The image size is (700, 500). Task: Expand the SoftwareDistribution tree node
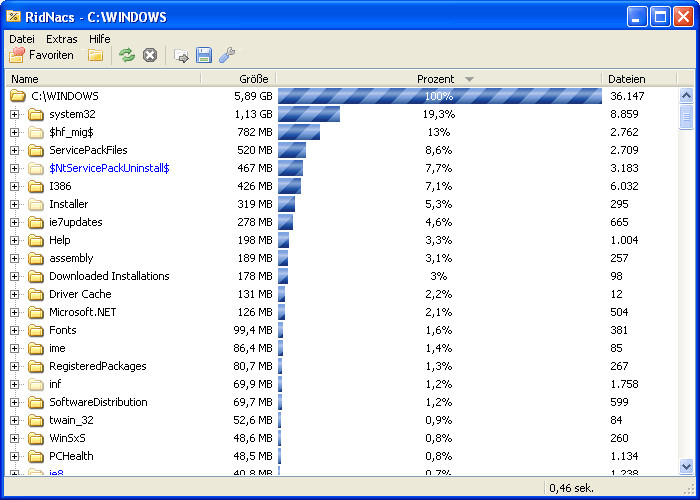point(15,402)
